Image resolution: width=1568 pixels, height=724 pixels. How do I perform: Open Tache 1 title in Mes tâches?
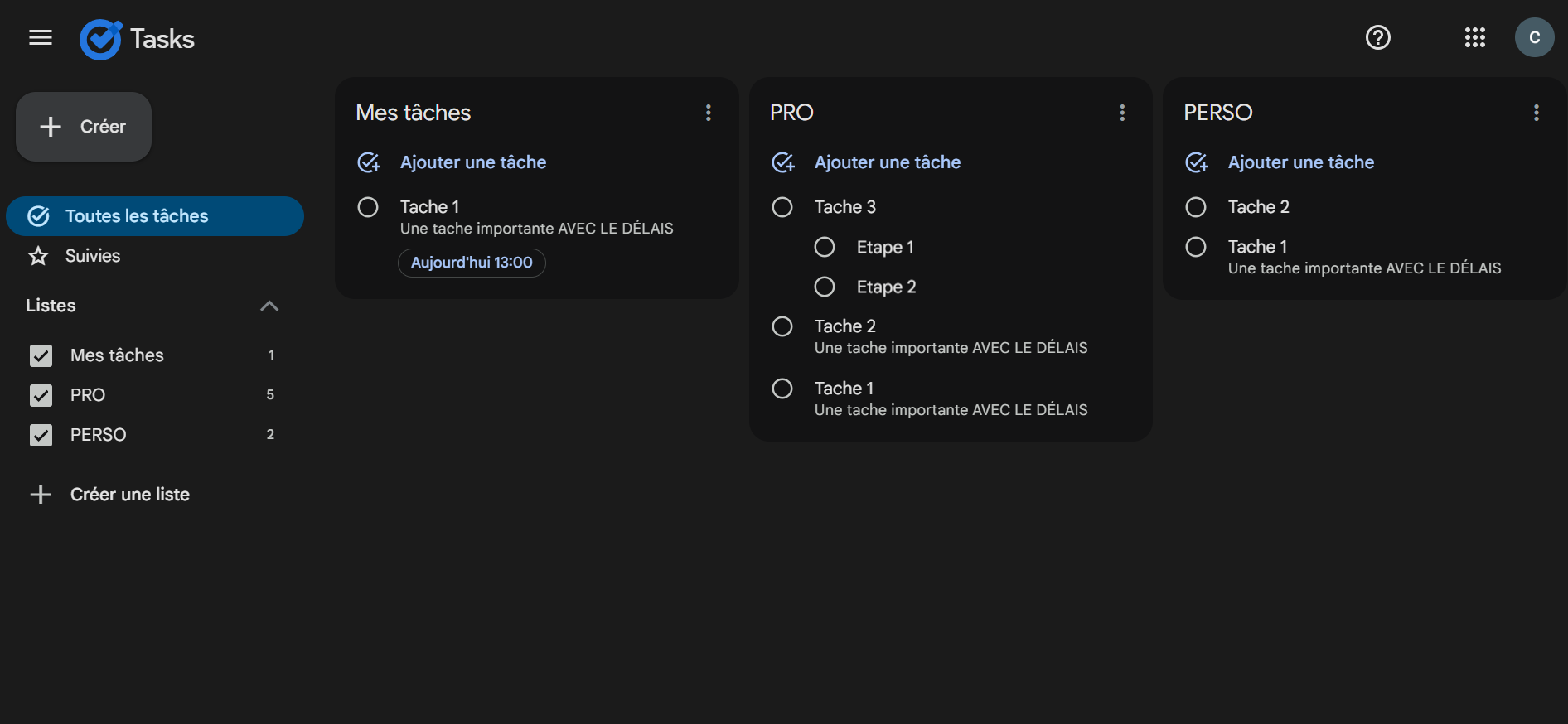pyautogui.click(x=429, y=207)
